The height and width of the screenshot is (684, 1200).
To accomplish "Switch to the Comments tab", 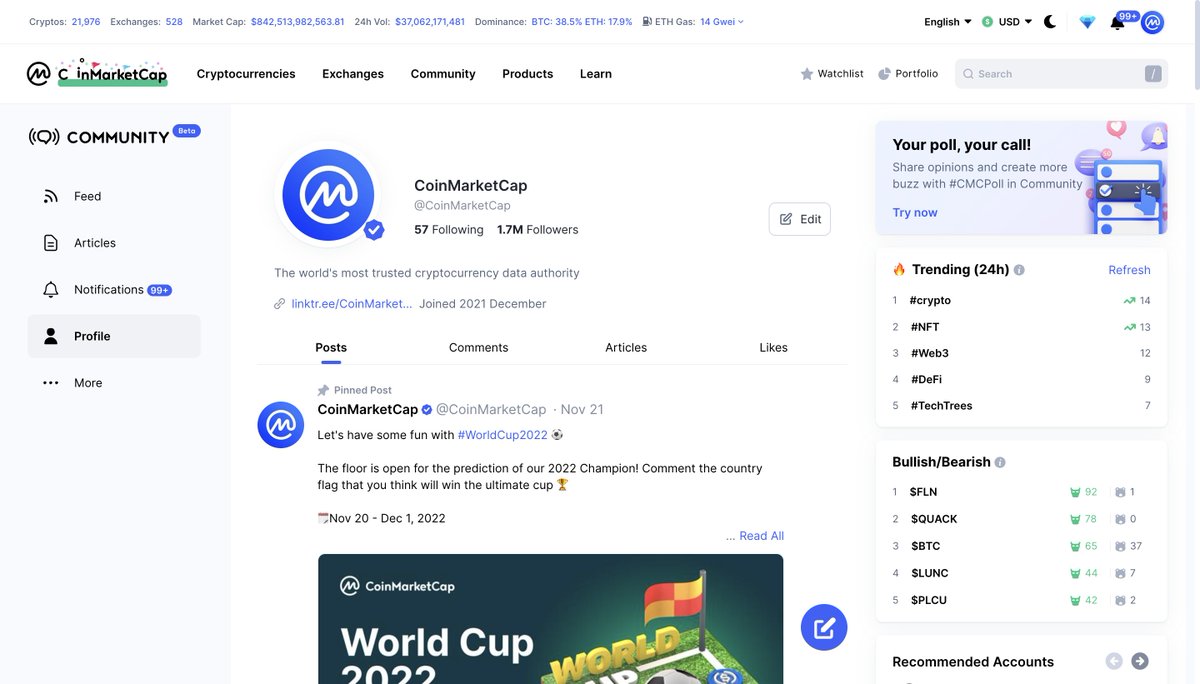I will pyautogui.click(x=478, y=348).
